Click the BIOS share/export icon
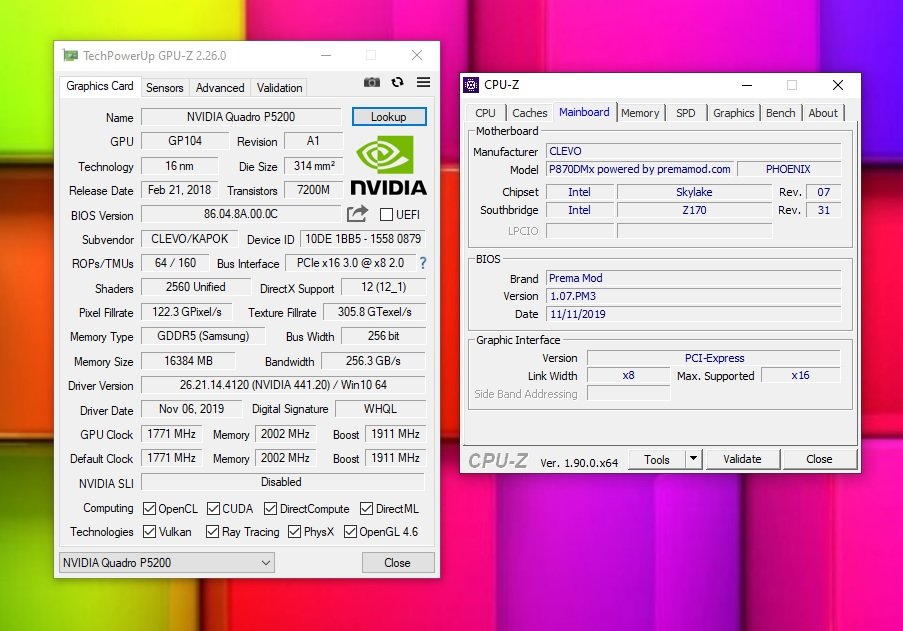Viewport: 903px width, 631px height. click(357, 214)
